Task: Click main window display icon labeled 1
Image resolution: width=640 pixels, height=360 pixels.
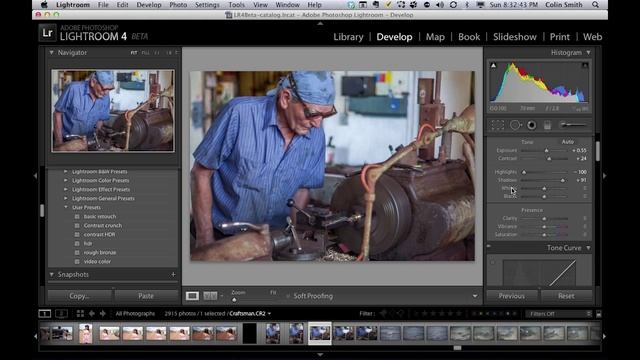Action: 44,313
